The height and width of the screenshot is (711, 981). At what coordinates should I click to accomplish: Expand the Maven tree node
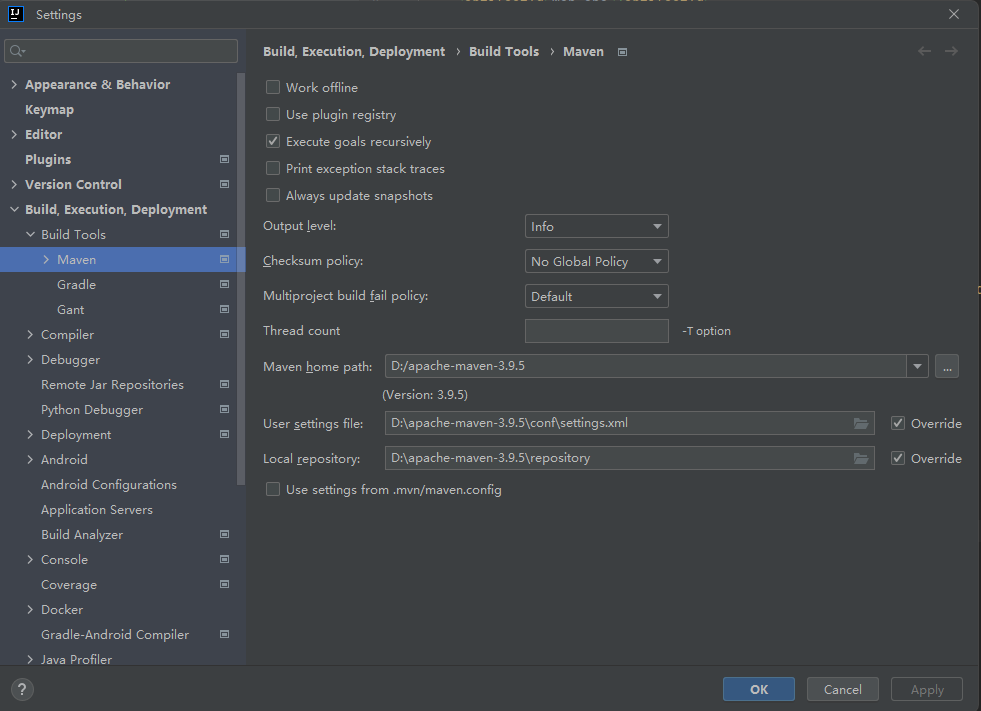(x=46, y=259)
